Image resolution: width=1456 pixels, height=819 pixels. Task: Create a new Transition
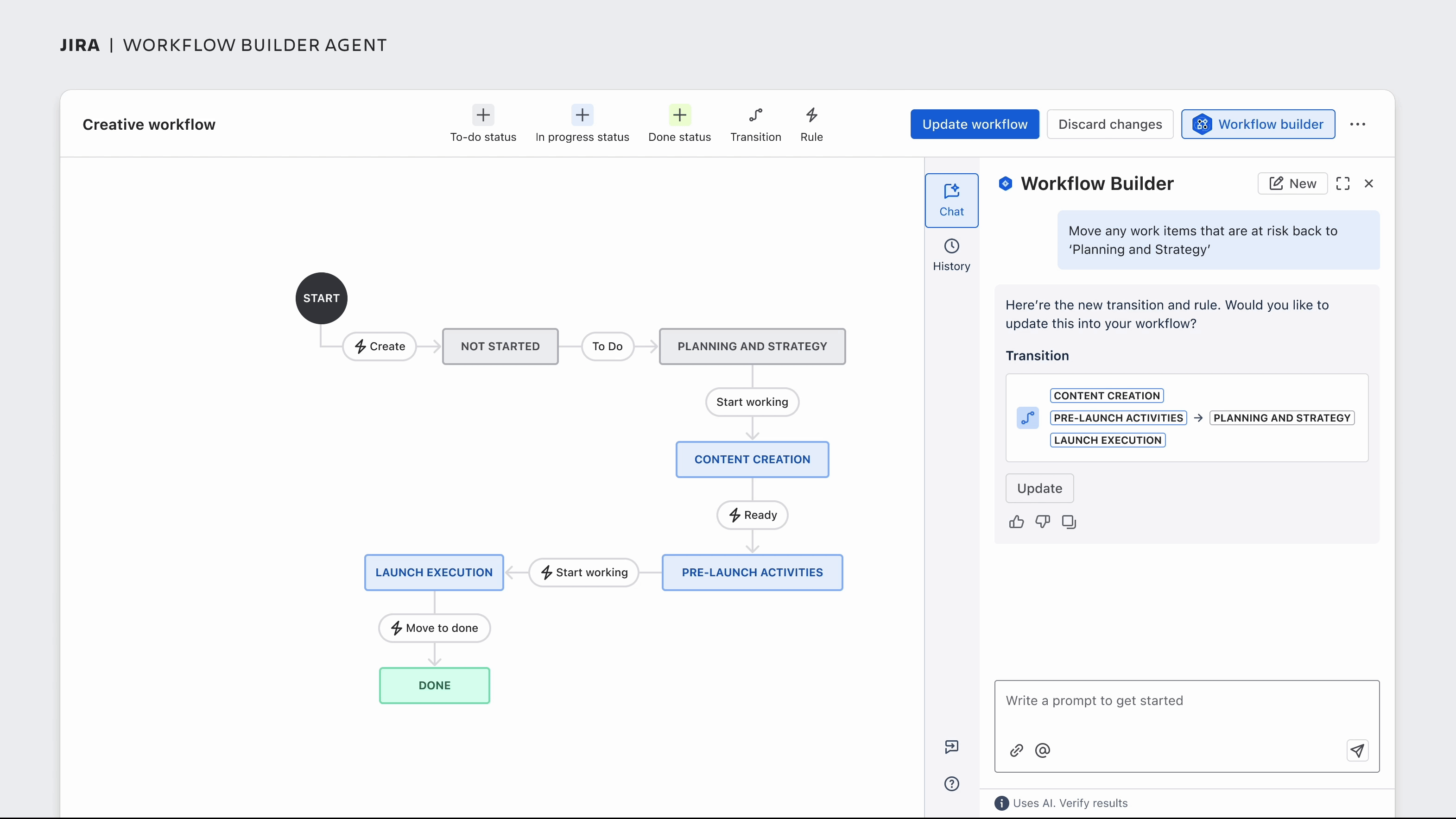click(x=756, y=123)
